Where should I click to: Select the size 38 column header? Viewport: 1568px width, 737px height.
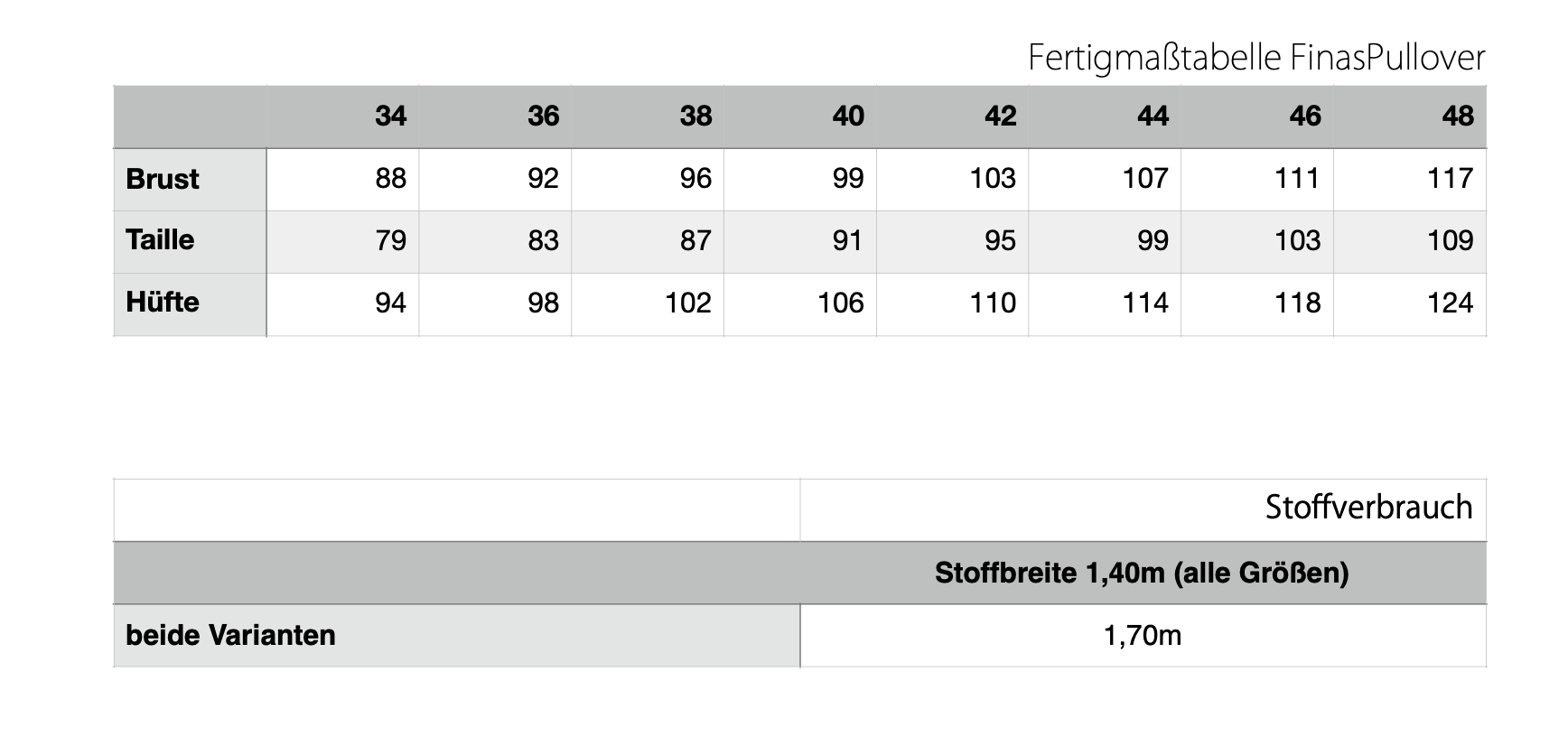[x=695, y=117]
